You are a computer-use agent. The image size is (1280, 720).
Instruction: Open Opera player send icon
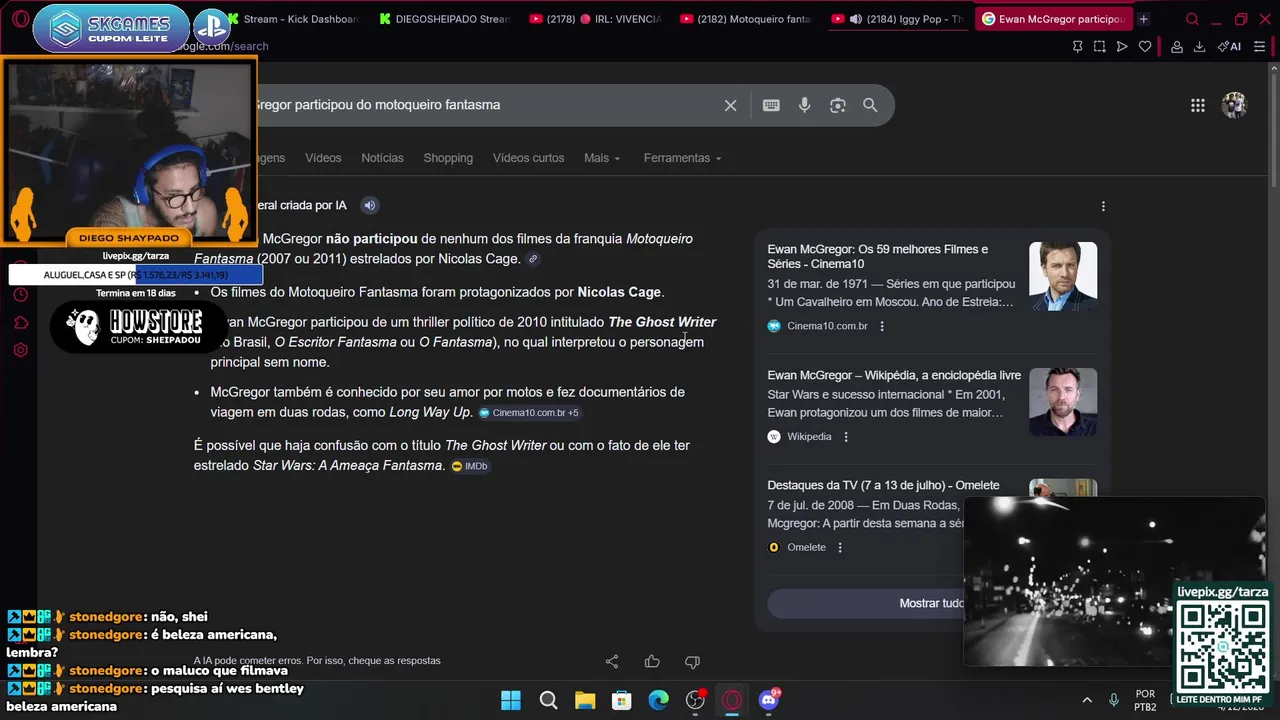pyautogui.click(x=1122, y=46)
